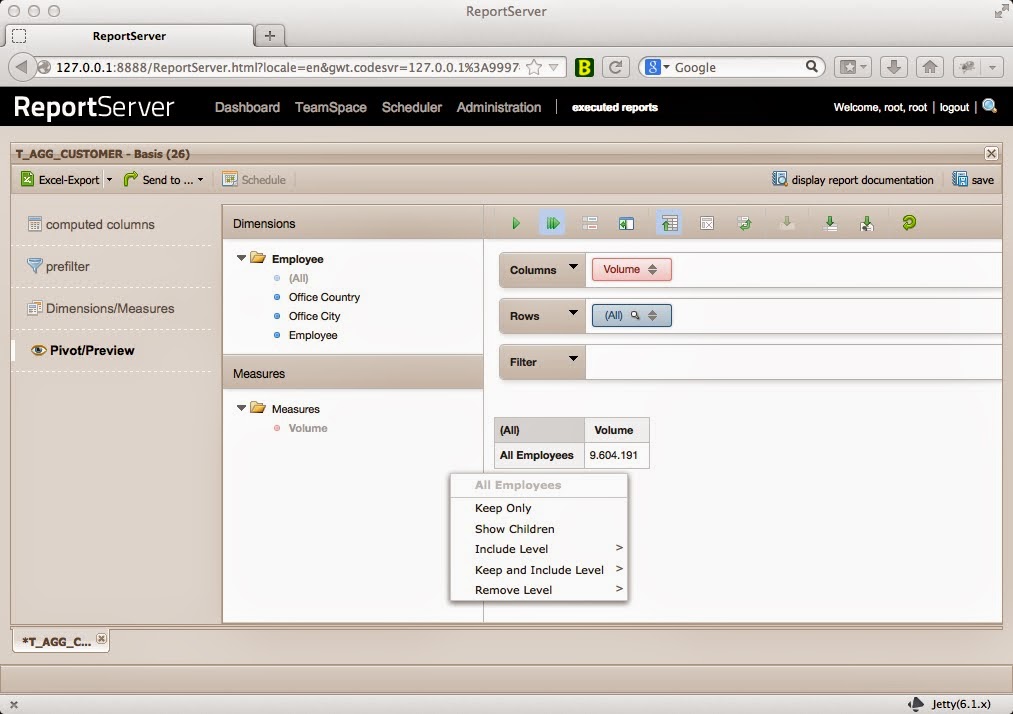Collapse the Measures tree node

241,408
